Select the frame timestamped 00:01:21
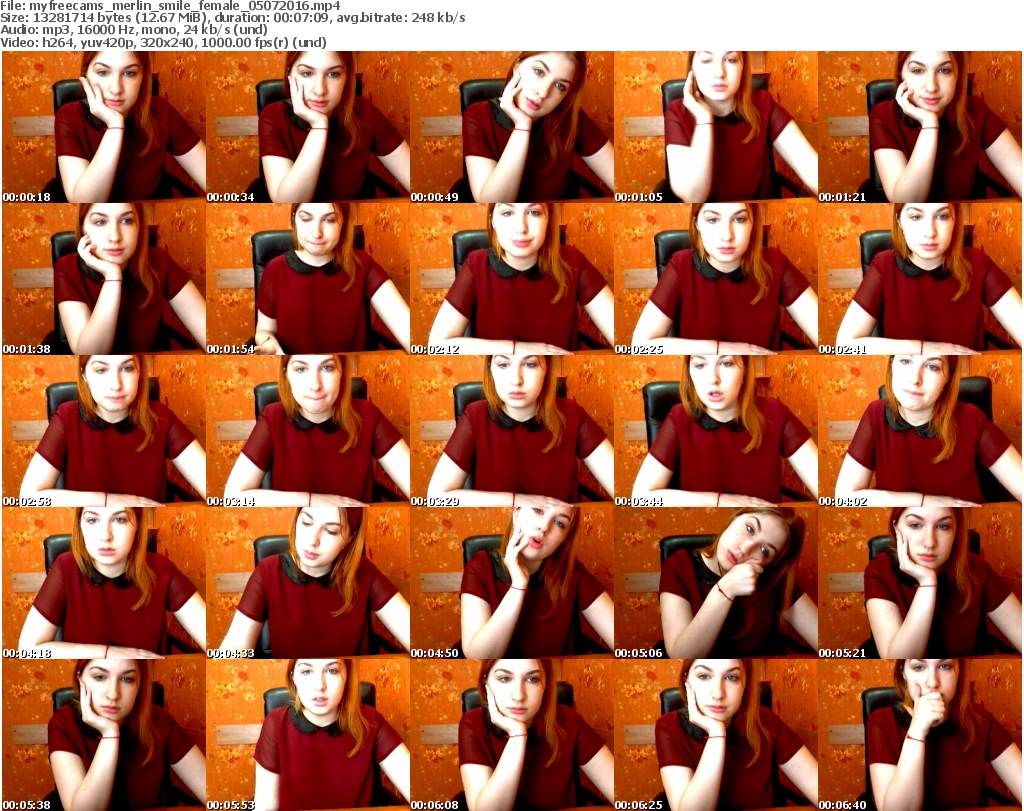This screenshot has height=811, width=1024. [x=920, y=127]
